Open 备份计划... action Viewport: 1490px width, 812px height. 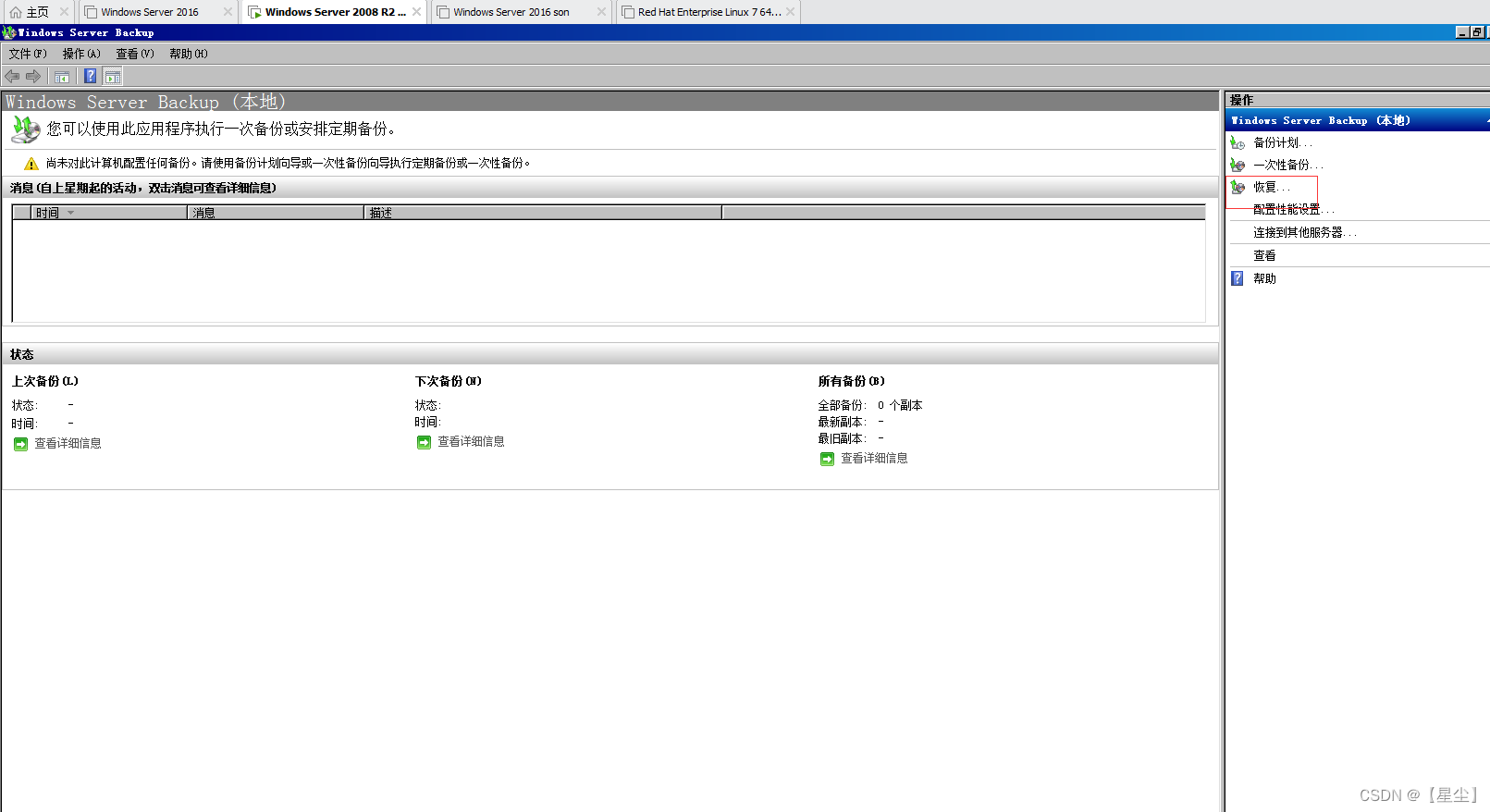pyautogui.click(x=1283, y=142)
